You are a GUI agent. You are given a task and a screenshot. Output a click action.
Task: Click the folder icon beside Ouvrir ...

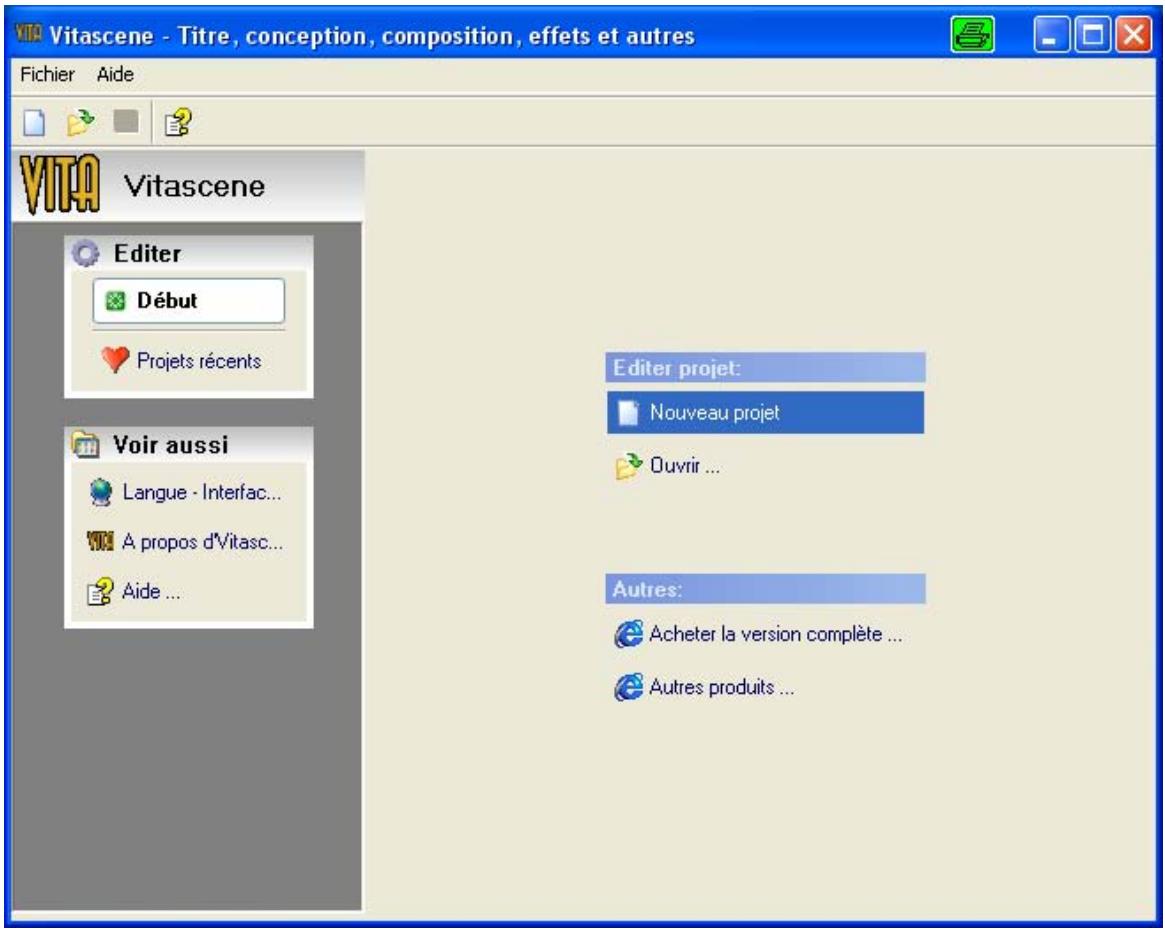coord(629,466)
